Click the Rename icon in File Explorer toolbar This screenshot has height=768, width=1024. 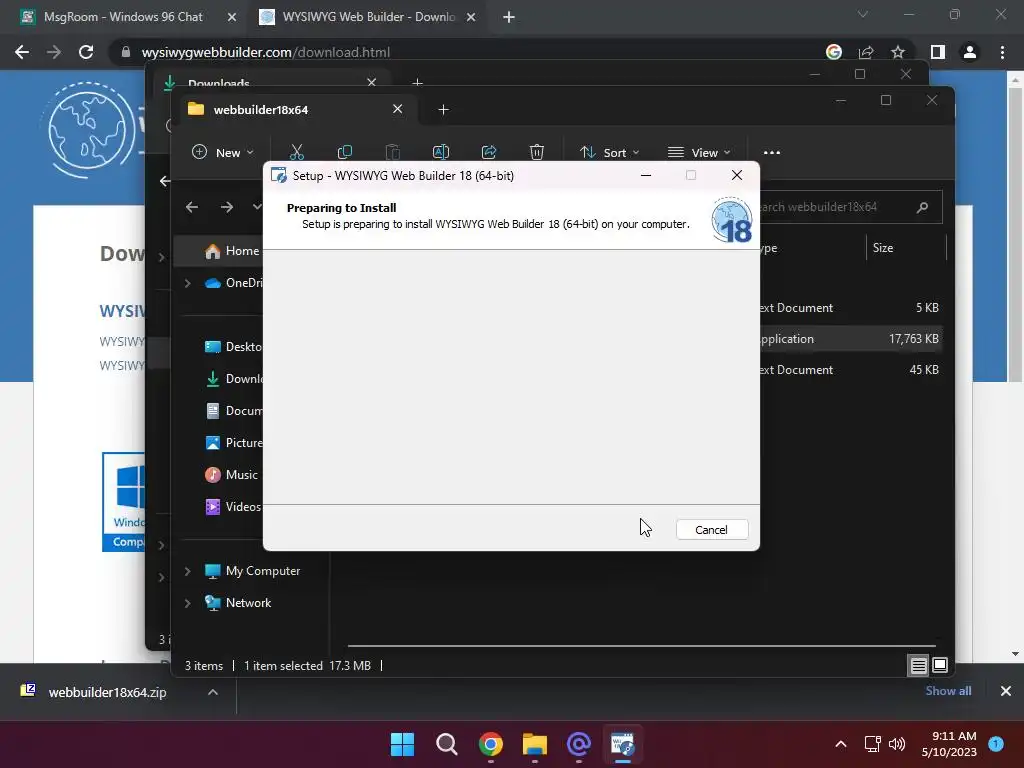[x=441, y=152]
